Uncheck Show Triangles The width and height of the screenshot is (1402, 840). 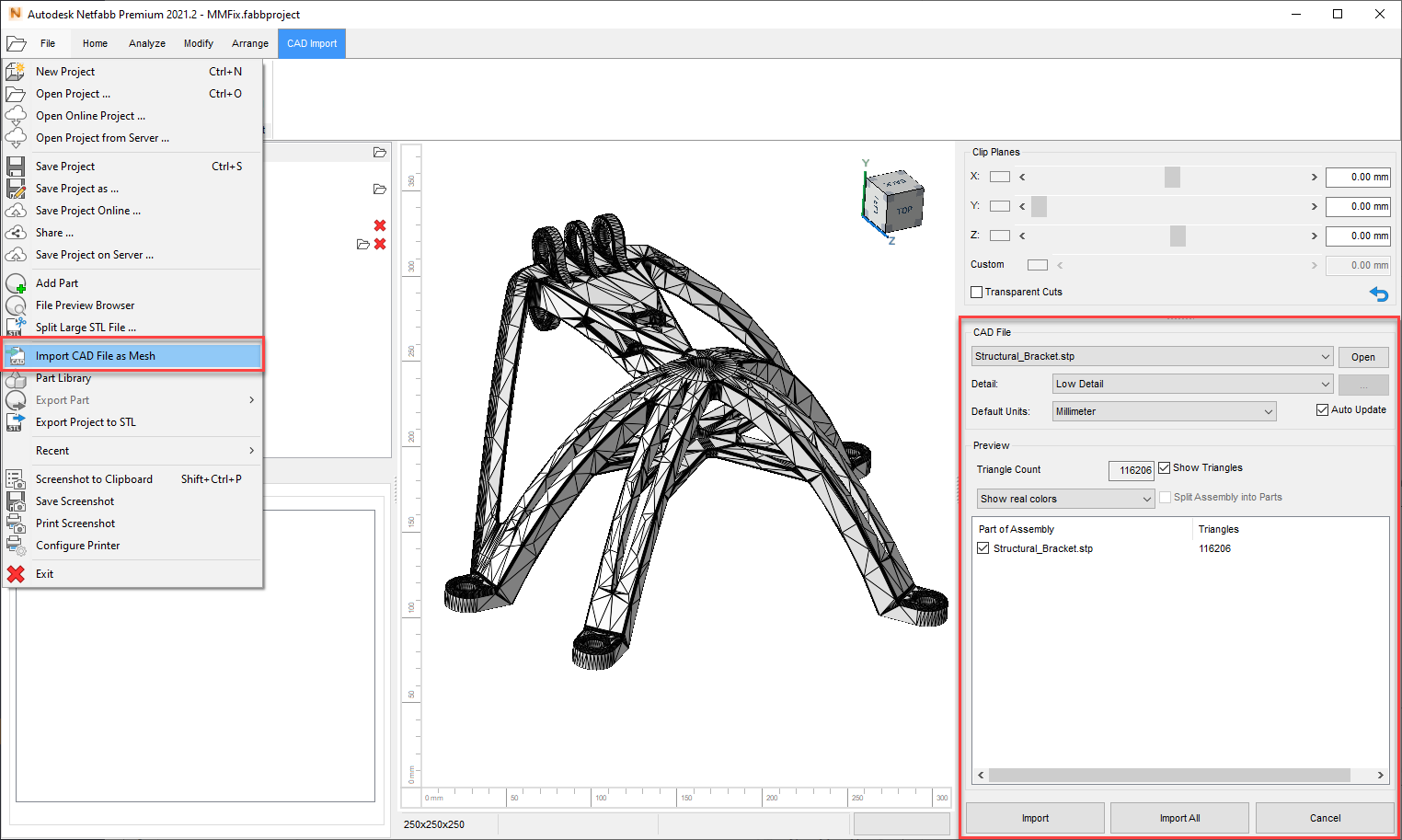[x=1164, y=467]
